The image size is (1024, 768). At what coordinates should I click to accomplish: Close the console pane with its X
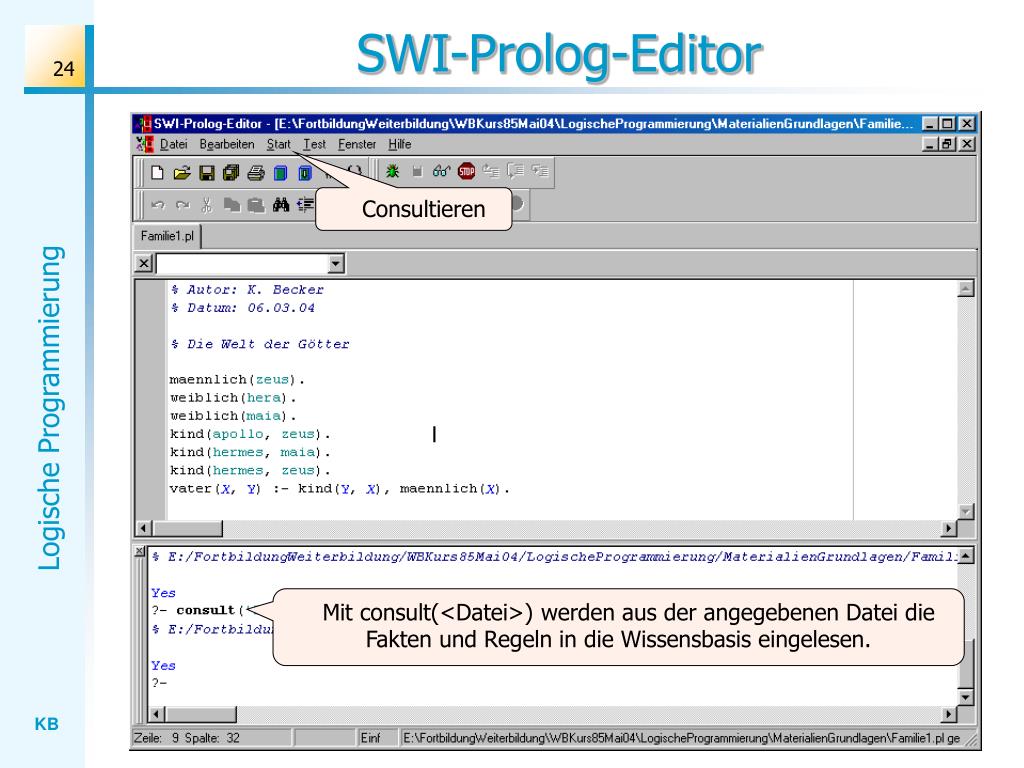(x=139, y=551)
